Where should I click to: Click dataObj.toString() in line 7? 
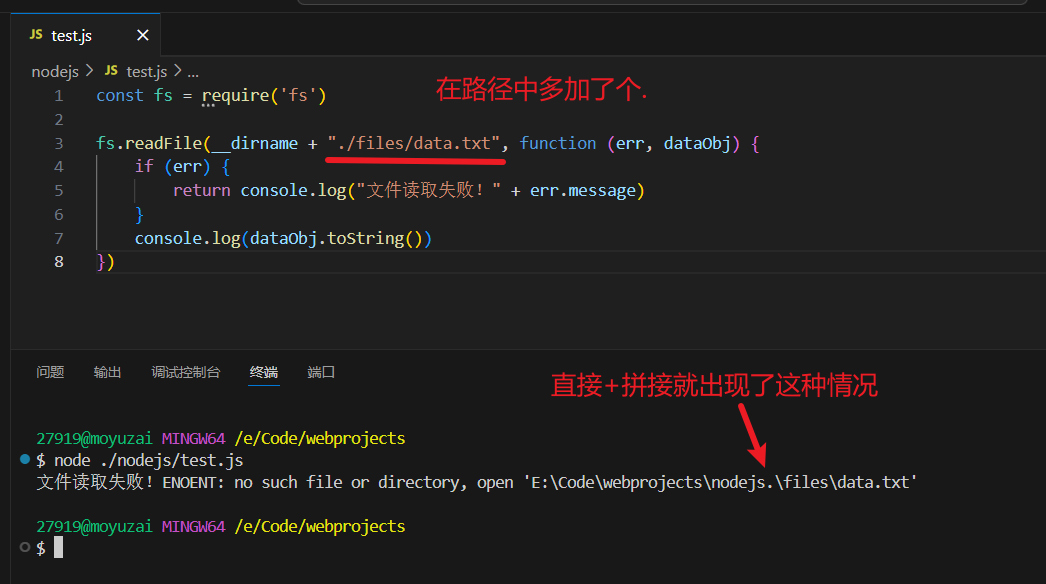(336, 239)
